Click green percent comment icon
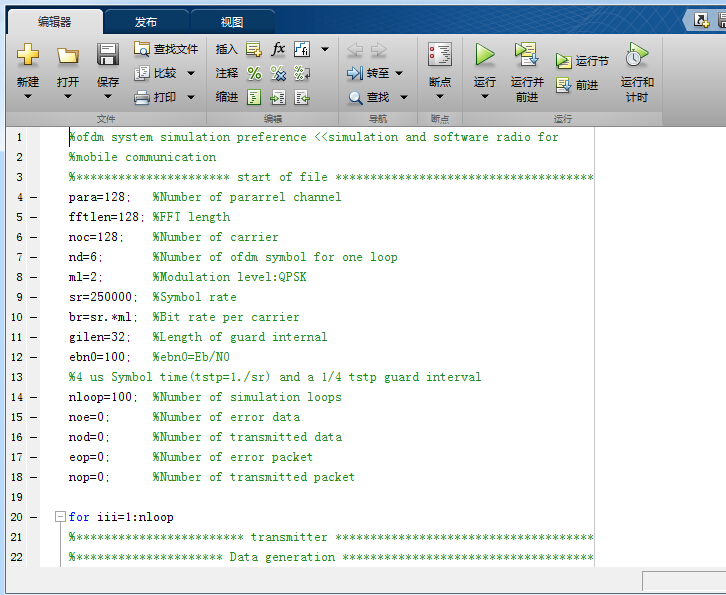Viewport: 726px width, 595px height. 254,73
